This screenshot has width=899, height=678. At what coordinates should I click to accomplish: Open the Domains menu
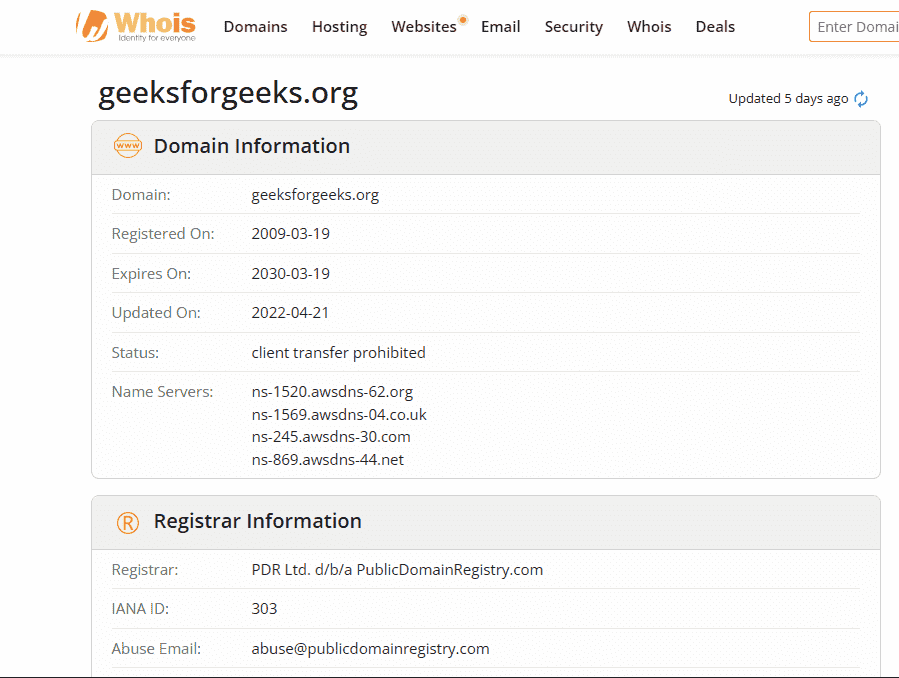255,27
